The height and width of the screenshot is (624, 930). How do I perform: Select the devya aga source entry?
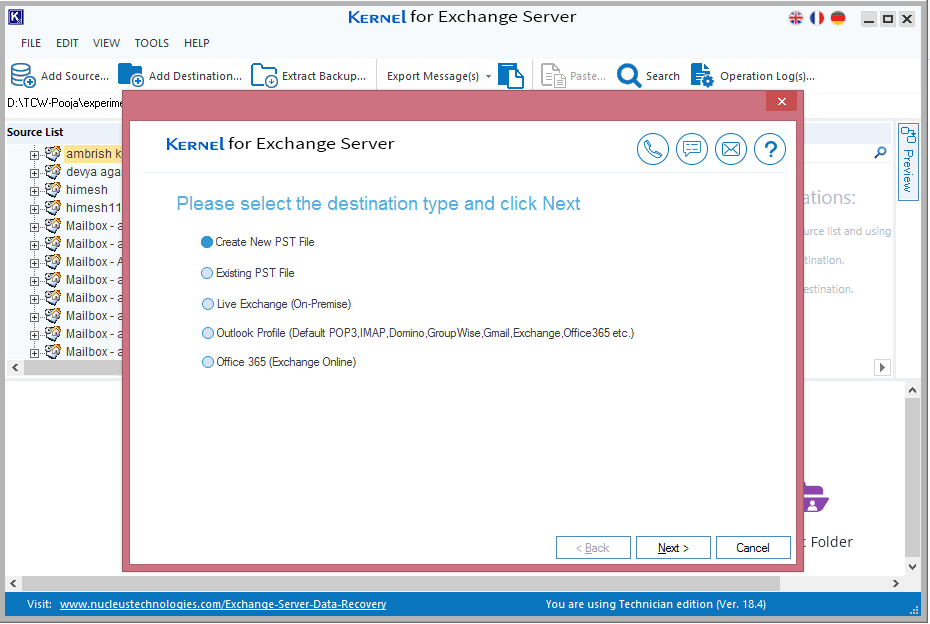click(93, 171)
